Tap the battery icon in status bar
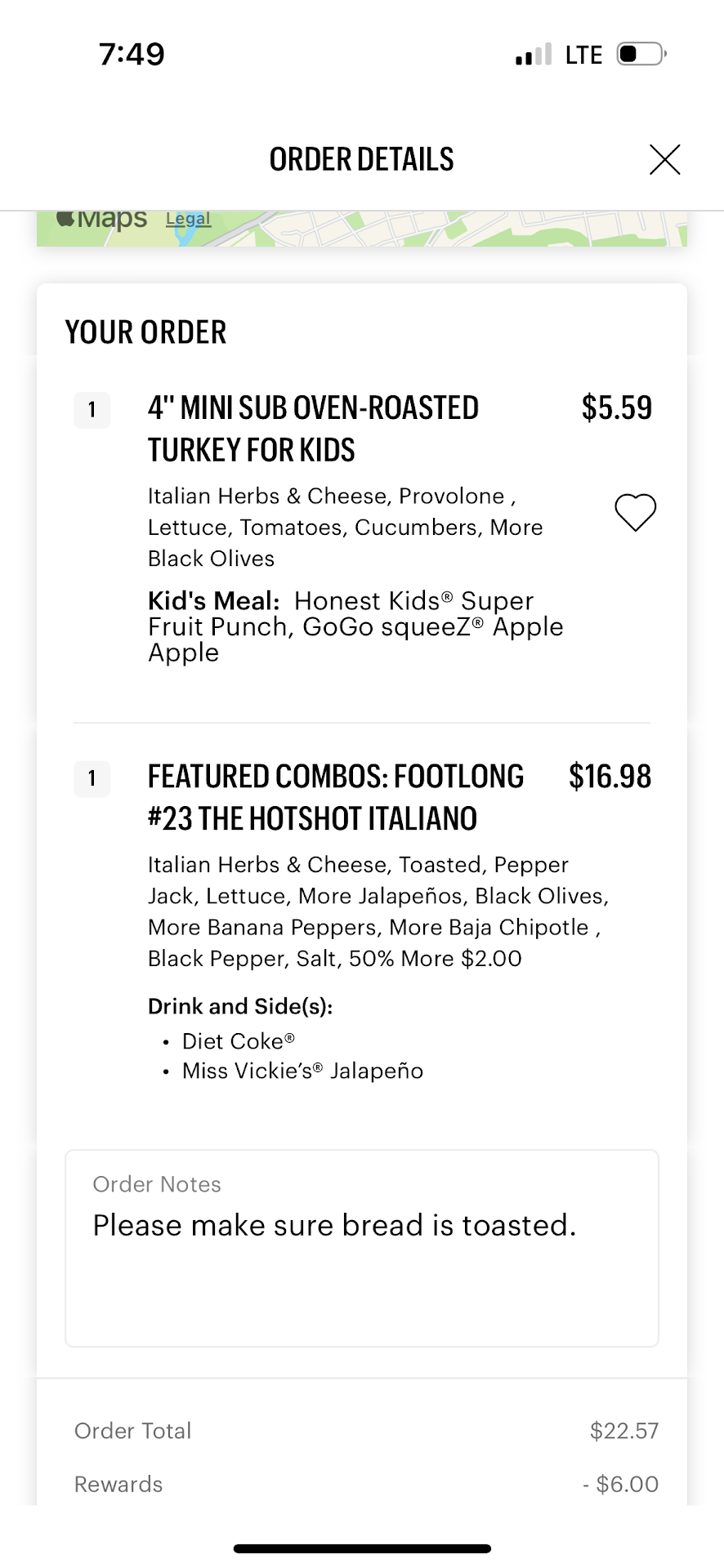This screenshot has width=724, height=1568. click(x=641, y=55)
